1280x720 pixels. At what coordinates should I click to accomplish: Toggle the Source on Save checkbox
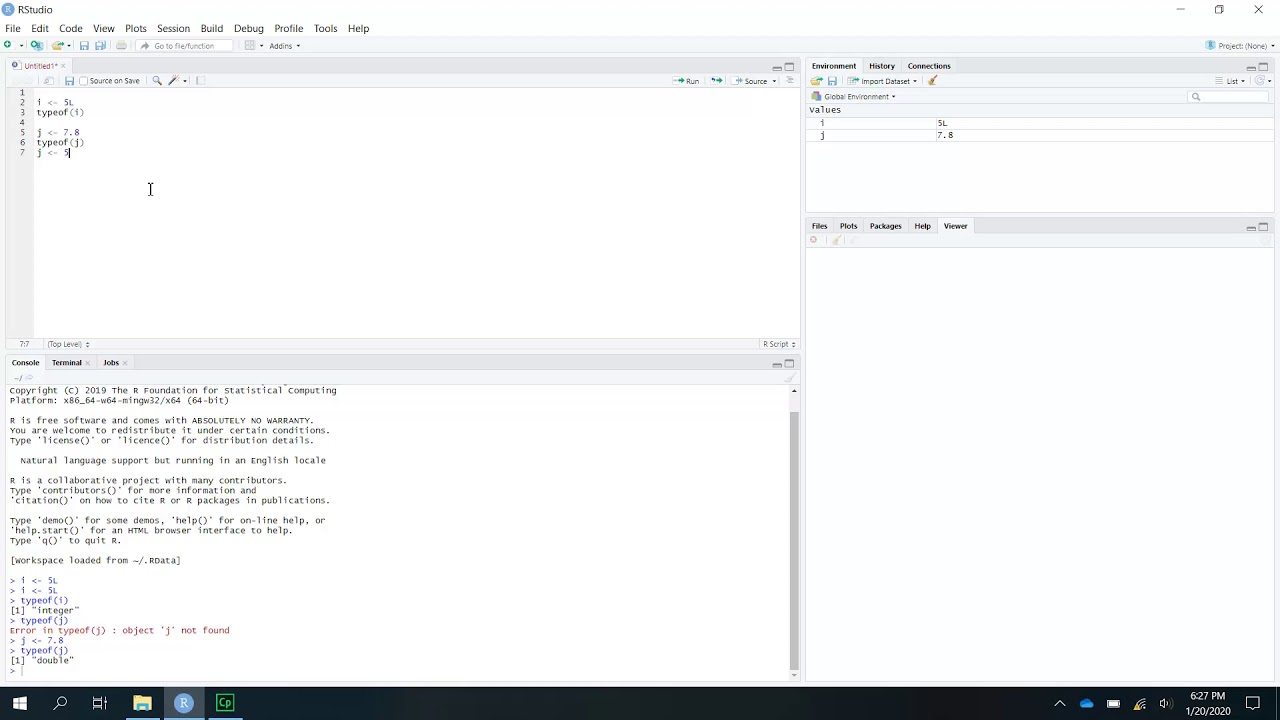(x=84, y=81)
